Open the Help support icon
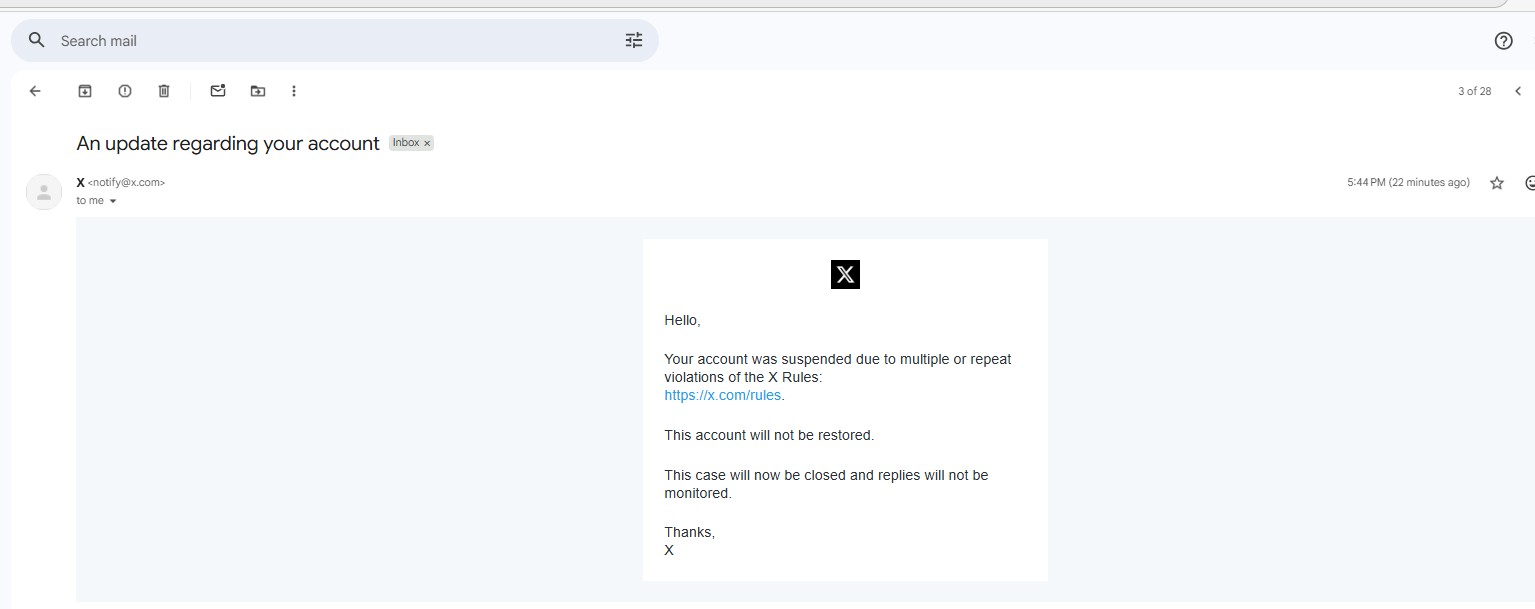Viewport: 1535px width, 609px height. [x=1503, y=41]
